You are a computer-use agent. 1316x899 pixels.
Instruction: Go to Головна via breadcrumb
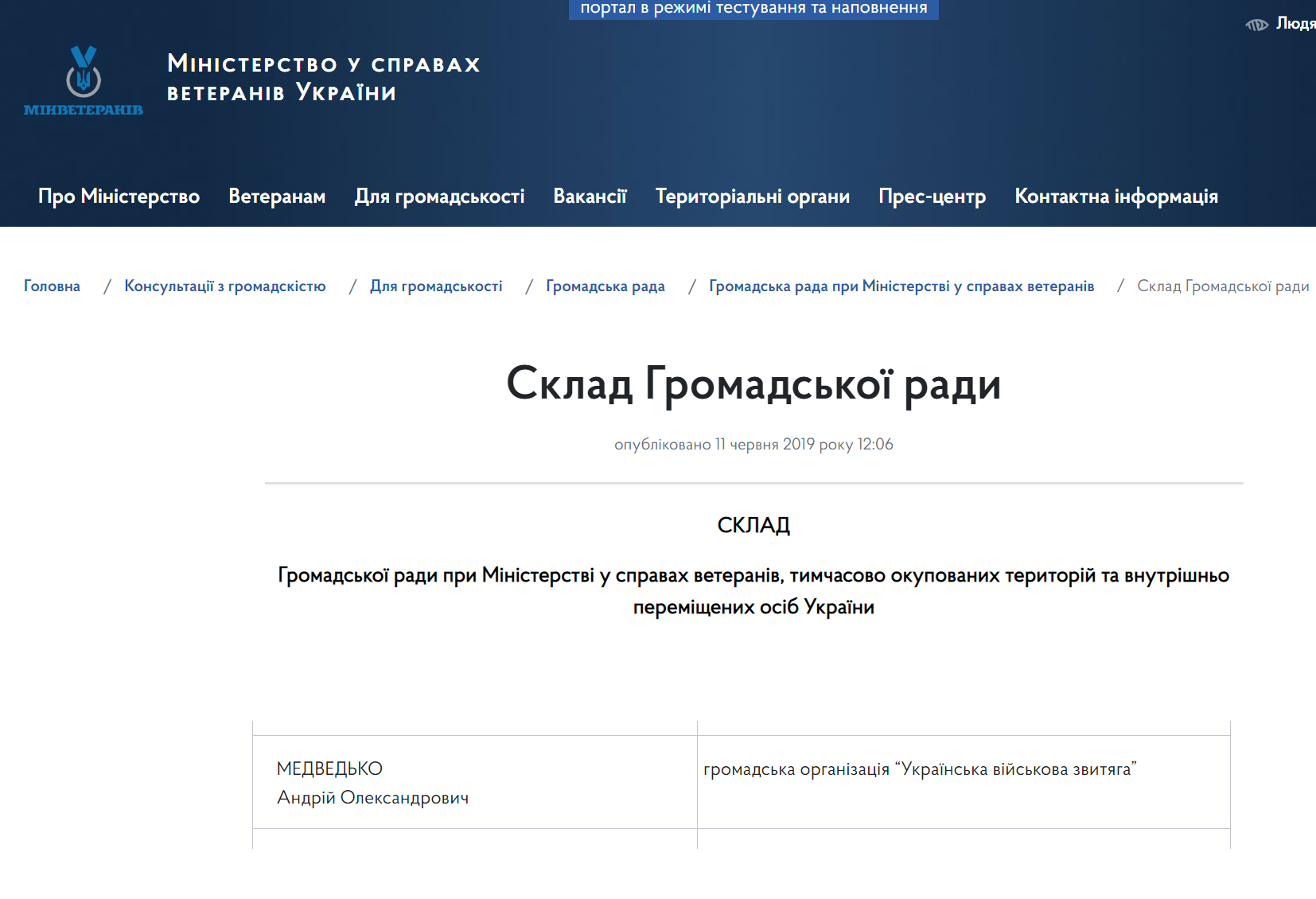click(51, 286)
